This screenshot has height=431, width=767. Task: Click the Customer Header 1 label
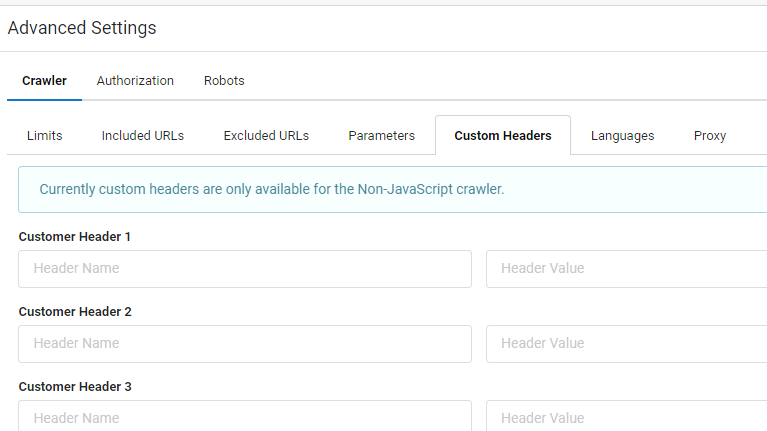pos(75,237)
